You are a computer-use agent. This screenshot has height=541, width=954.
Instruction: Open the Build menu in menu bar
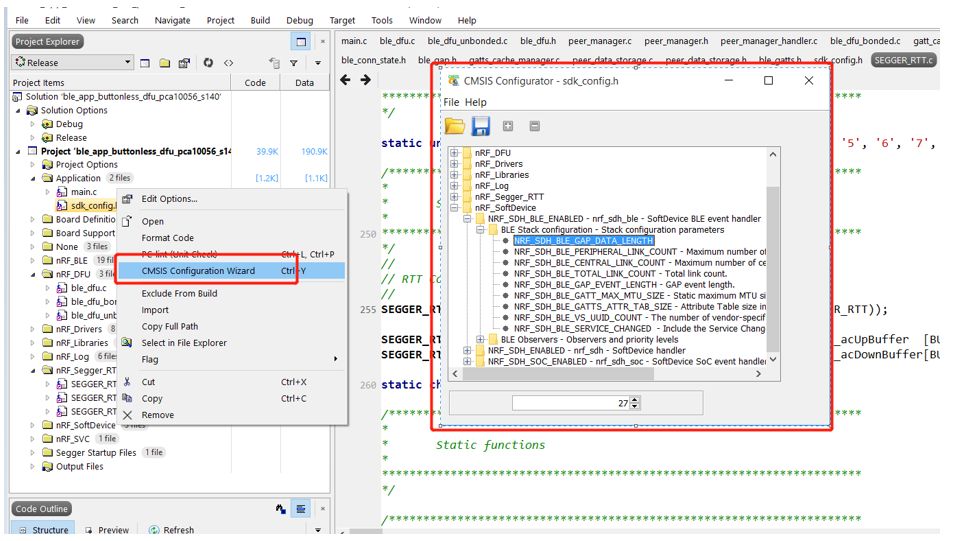tap(260, 20)
